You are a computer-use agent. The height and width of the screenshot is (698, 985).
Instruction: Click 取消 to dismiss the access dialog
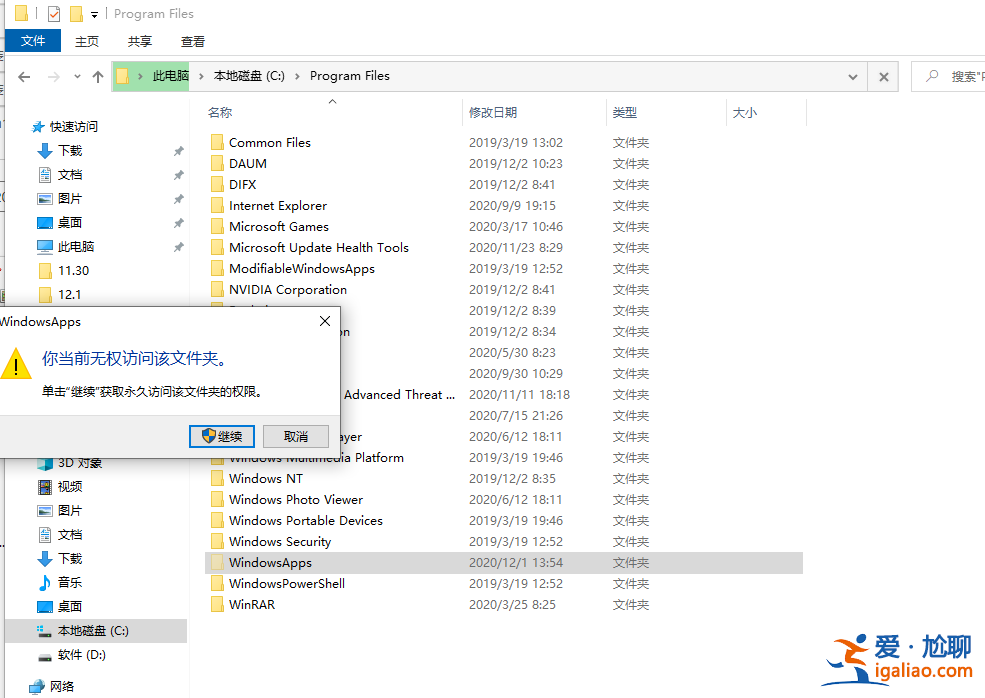(297, 436)
